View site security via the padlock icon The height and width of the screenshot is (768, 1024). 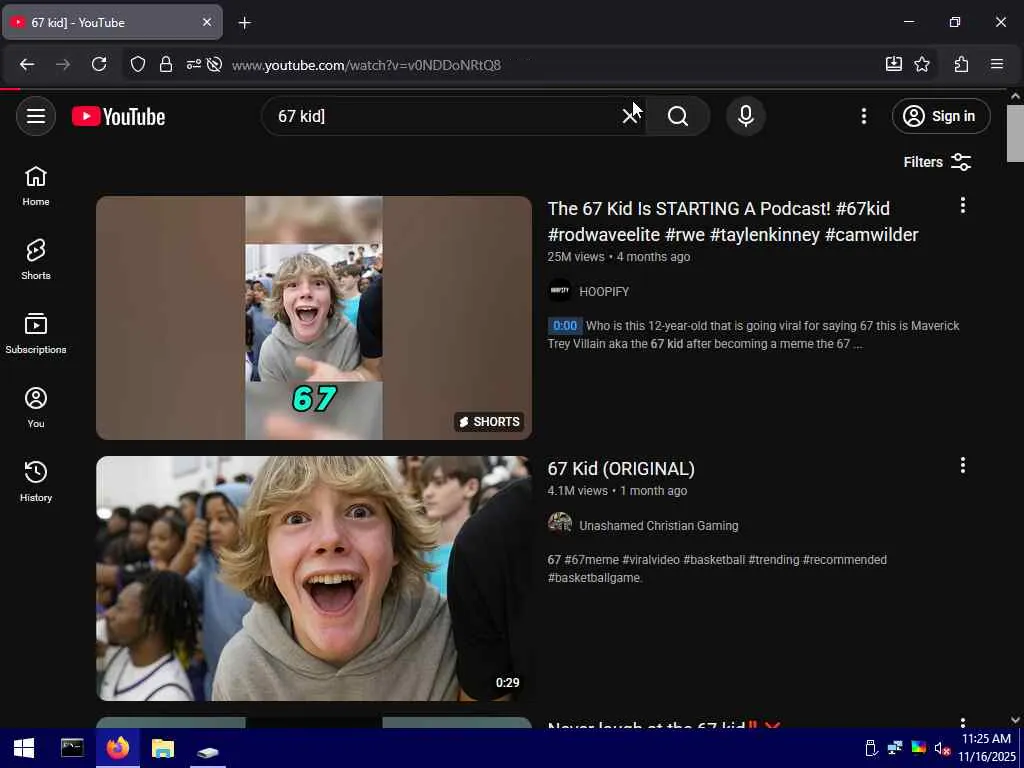point(166,65)
